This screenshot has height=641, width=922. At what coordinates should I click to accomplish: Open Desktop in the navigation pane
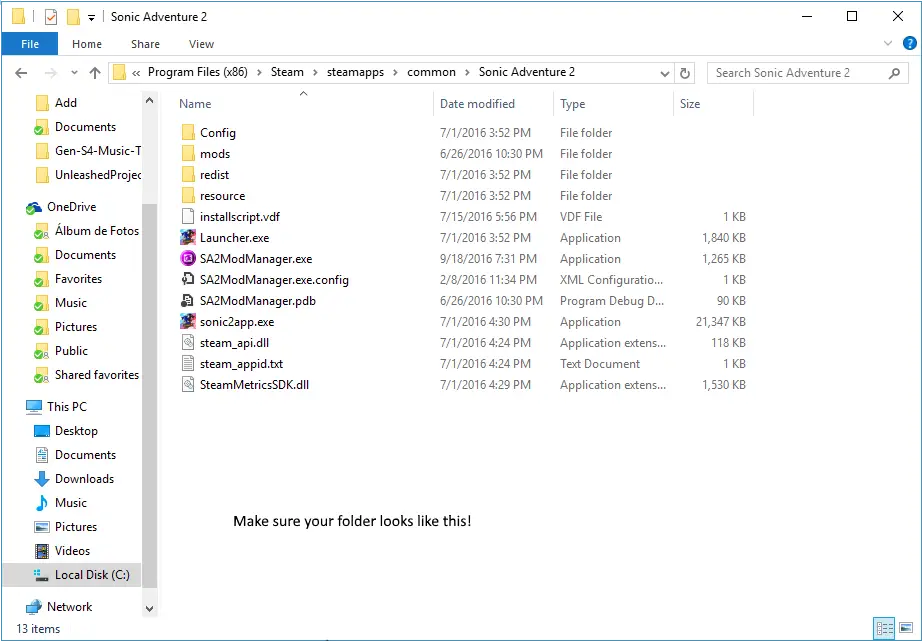[x=76, y=430]
